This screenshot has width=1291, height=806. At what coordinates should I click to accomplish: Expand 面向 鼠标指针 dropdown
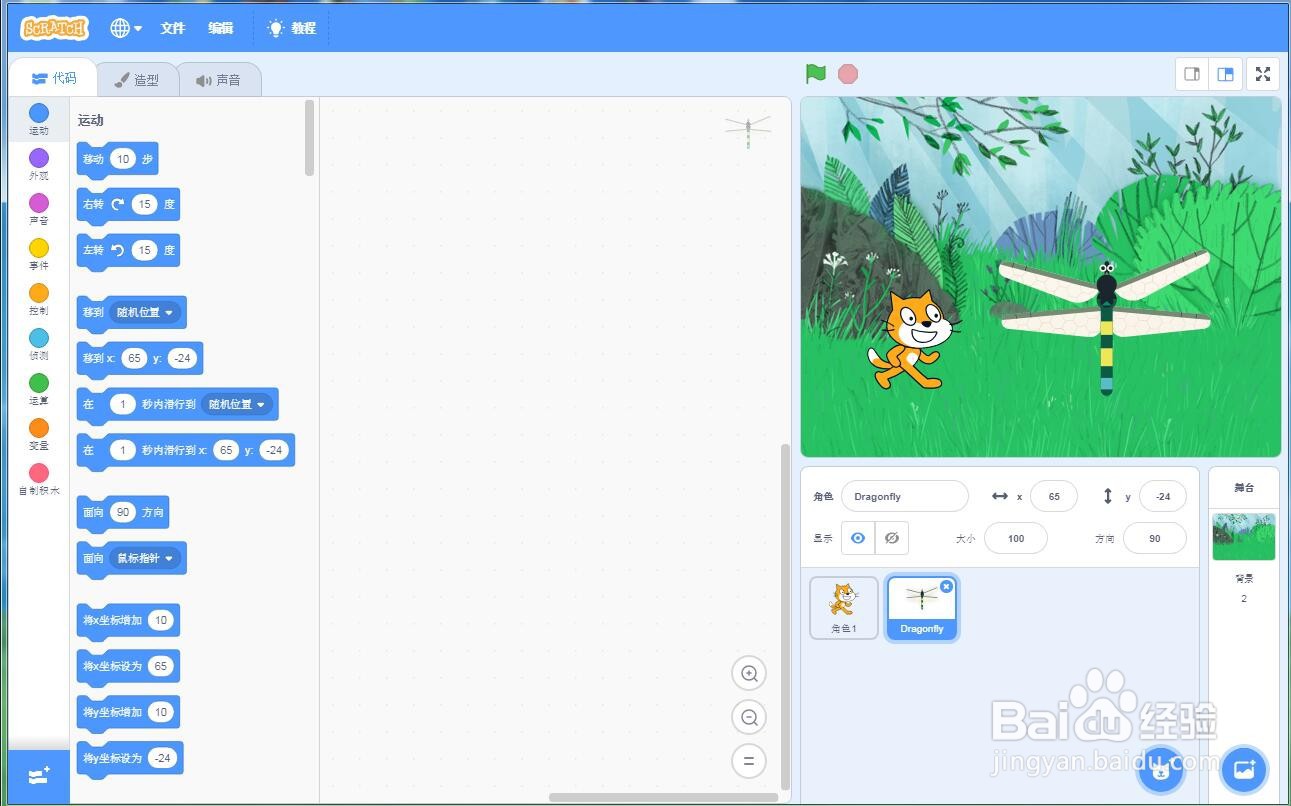point(145,558)
